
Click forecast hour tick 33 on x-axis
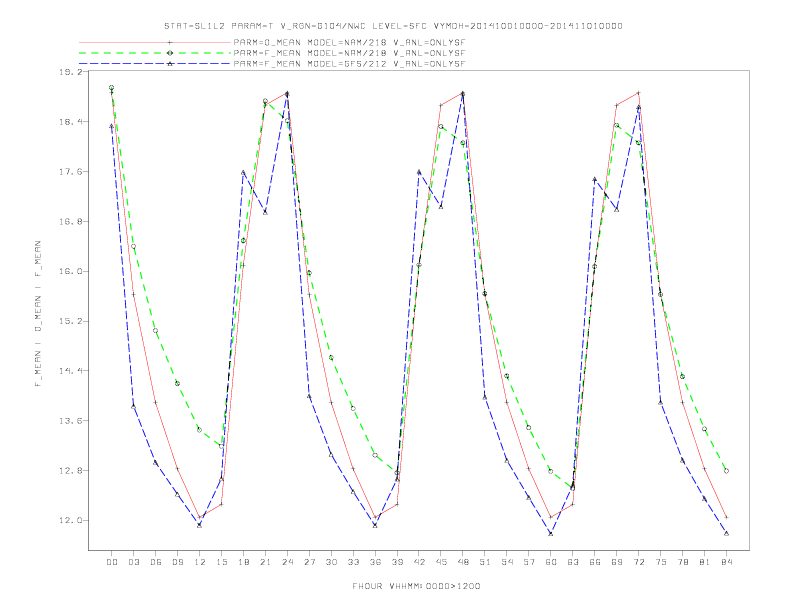coord(353,562)
